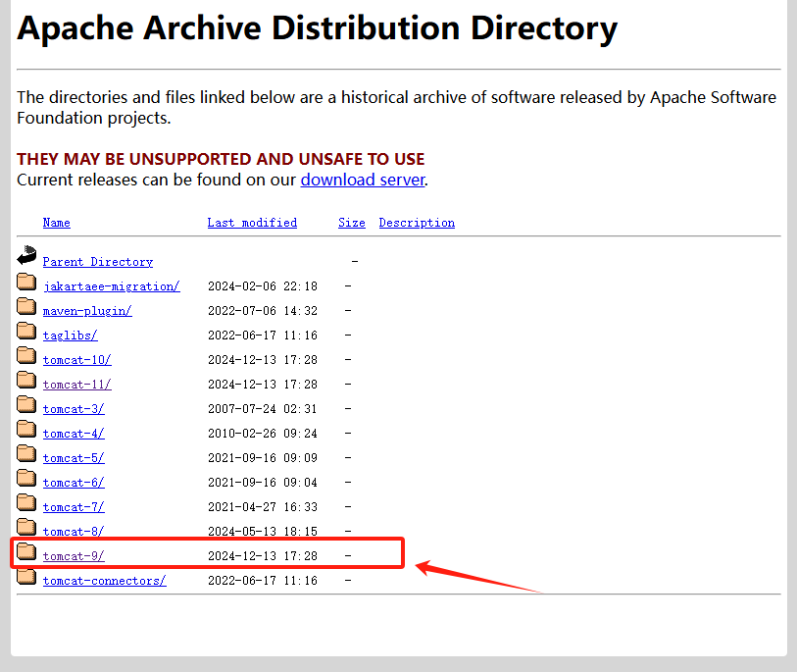Click the folder icon beside tomcat-3/
The height and width of the screenshot is (672, 798).
(x=26, y=404)
